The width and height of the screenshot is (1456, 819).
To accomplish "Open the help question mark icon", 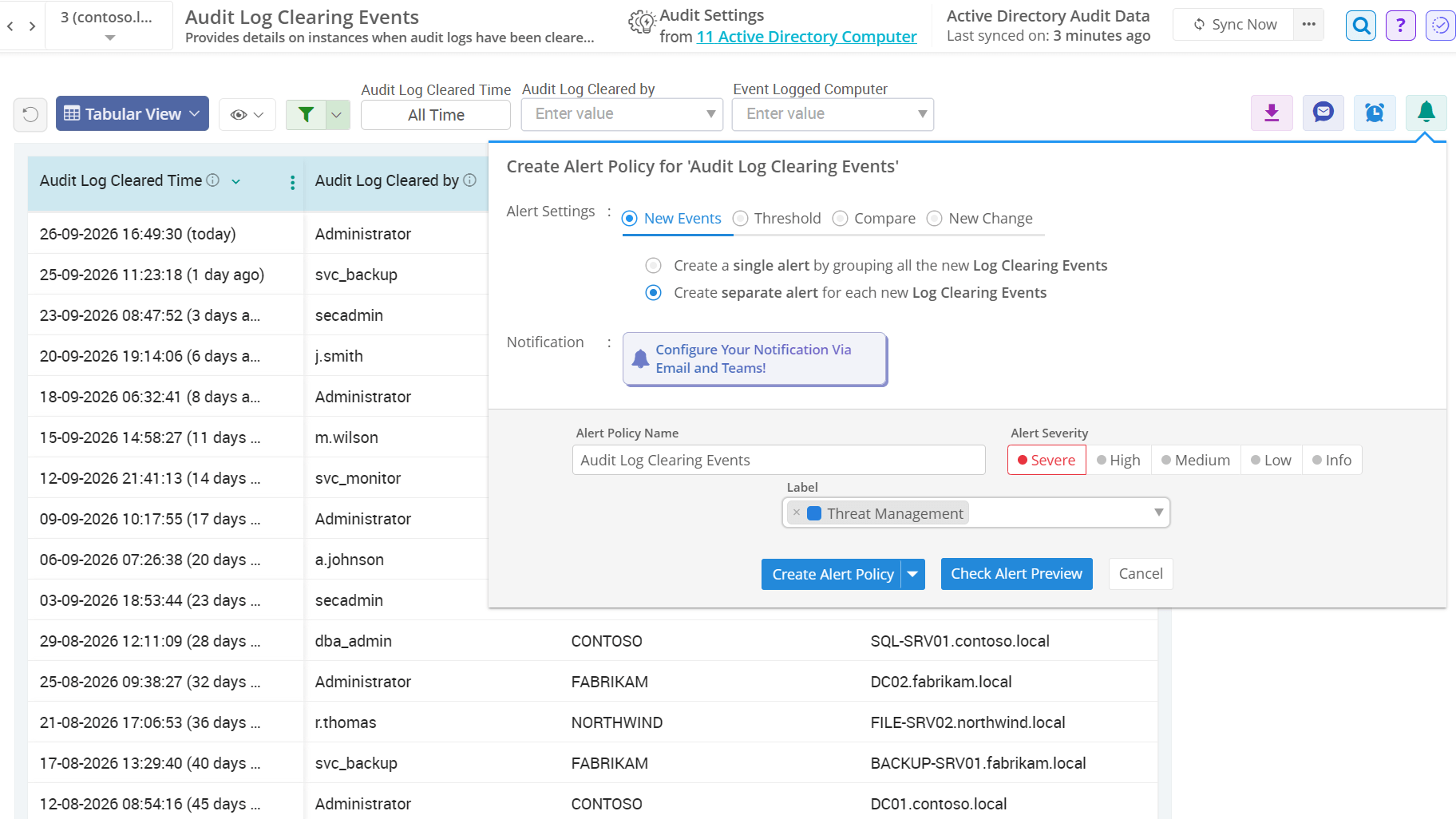I will click(x=1401, y=26).
